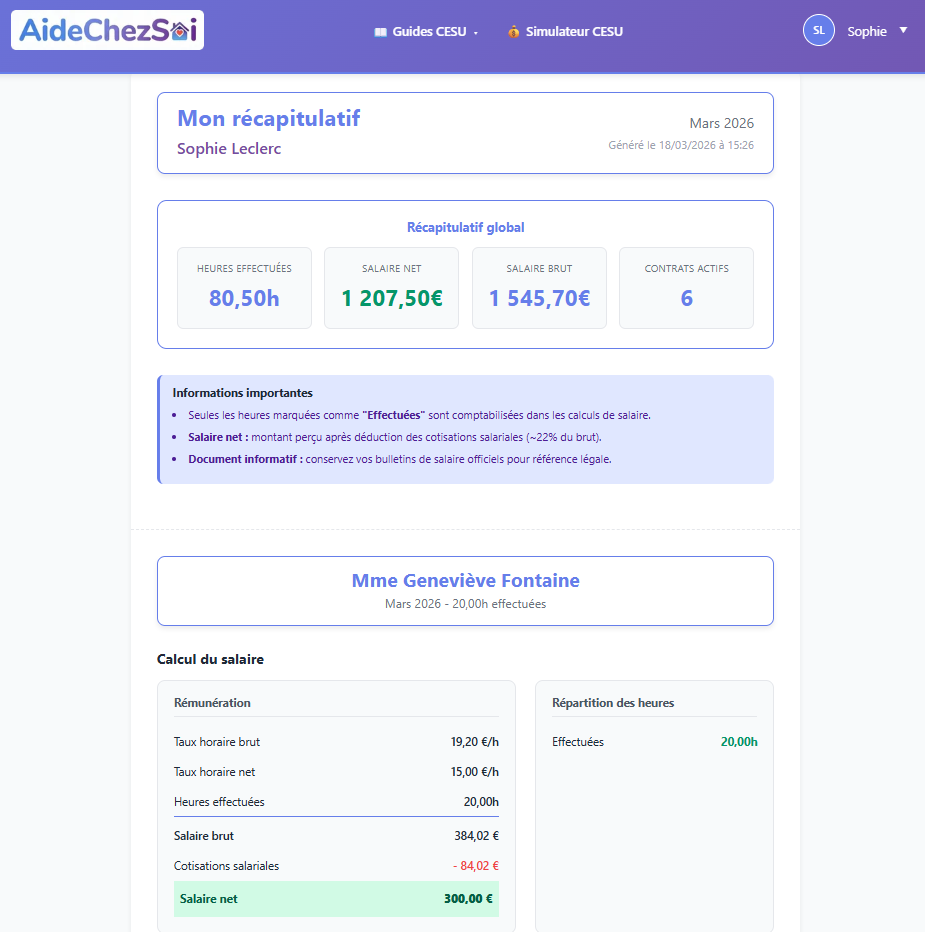Click the Informations importantes notice box
Image resolution: width=925 pixels, height=932 pixels.
click(x=465, y=429)
